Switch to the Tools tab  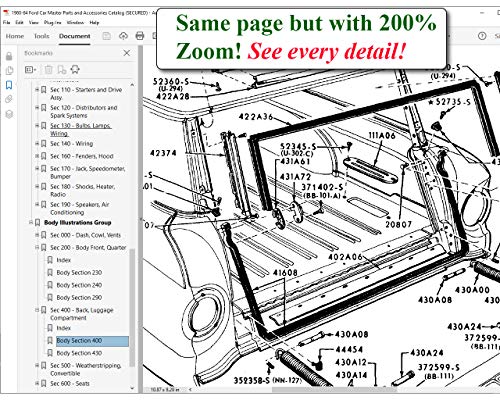[41, 36]
